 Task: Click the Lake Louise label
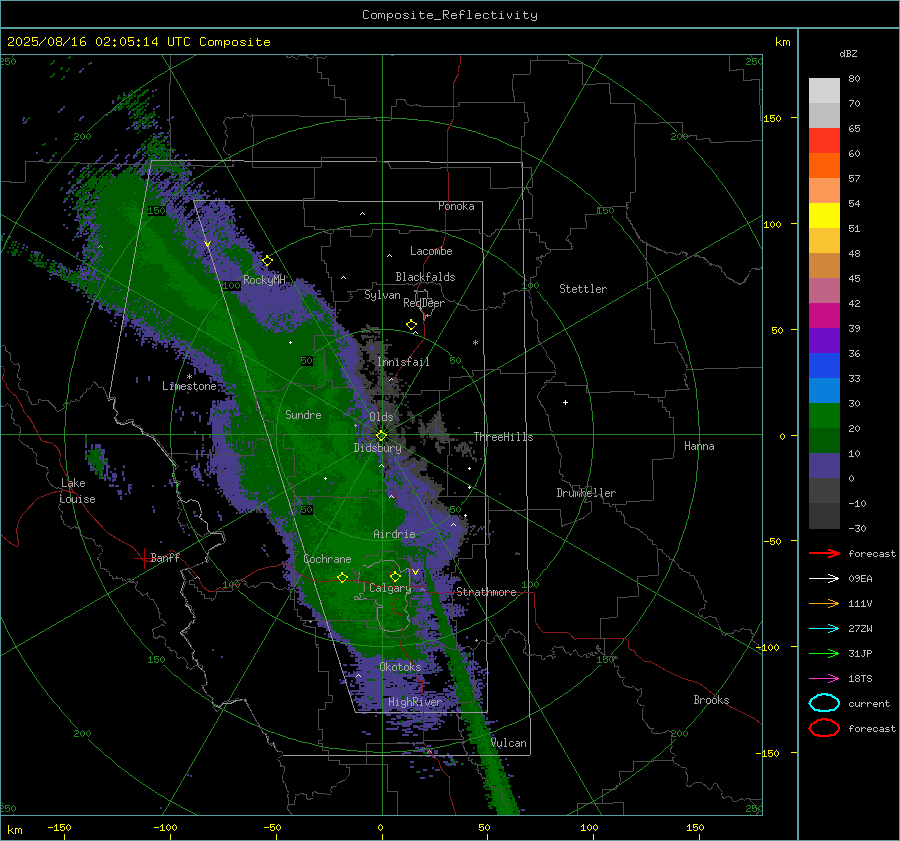[x=77, y=491]
